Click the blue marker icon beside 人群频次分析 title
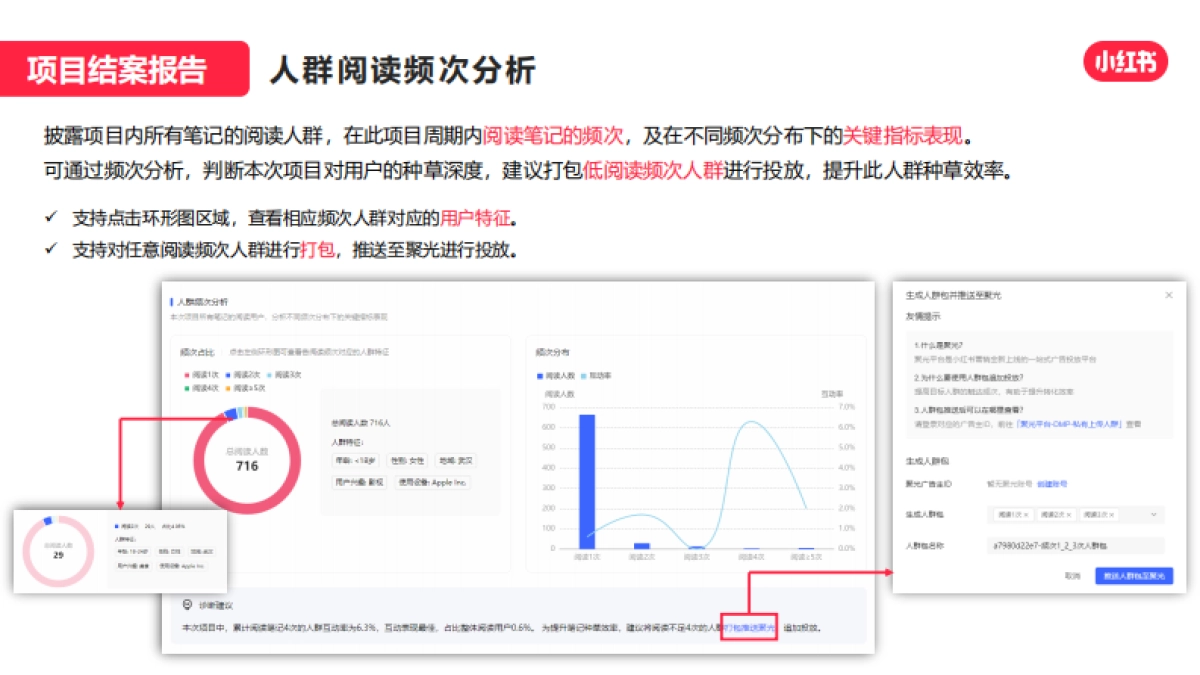Viewport: 1200px width, 675px height. pos(171,300)
